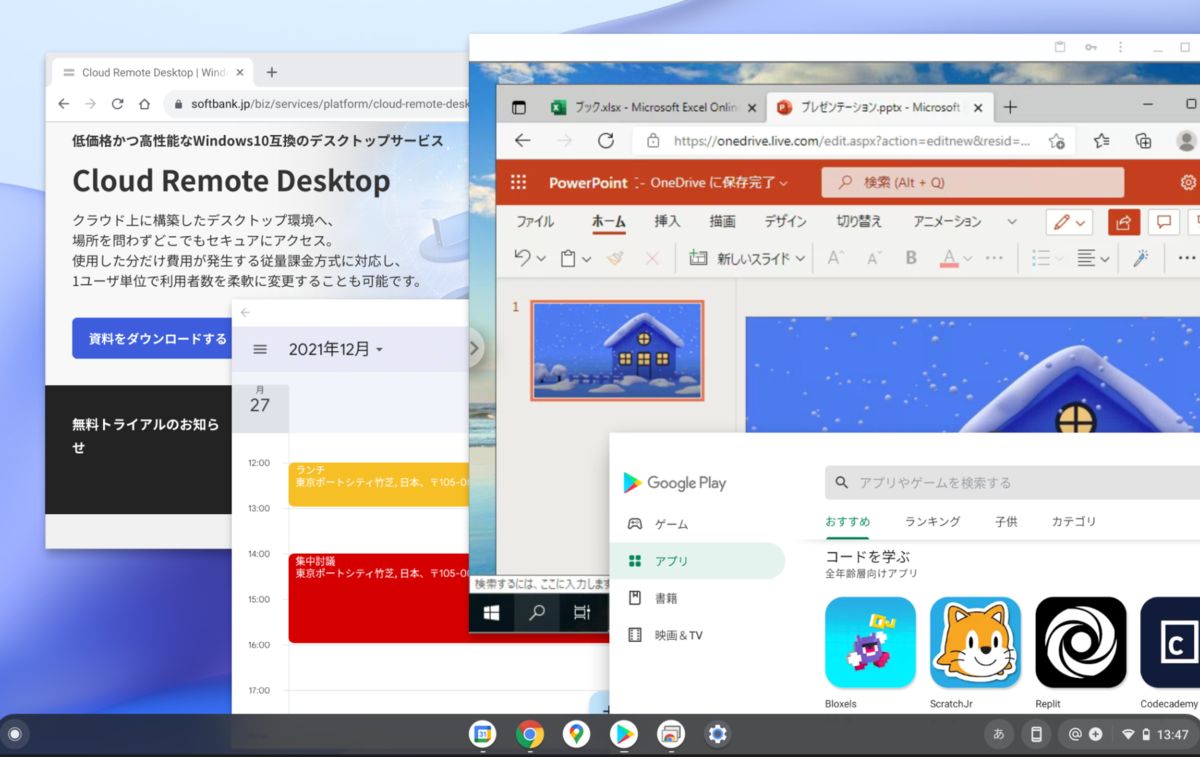Click the red Share icon in PowerPoint

(1123, 222)
